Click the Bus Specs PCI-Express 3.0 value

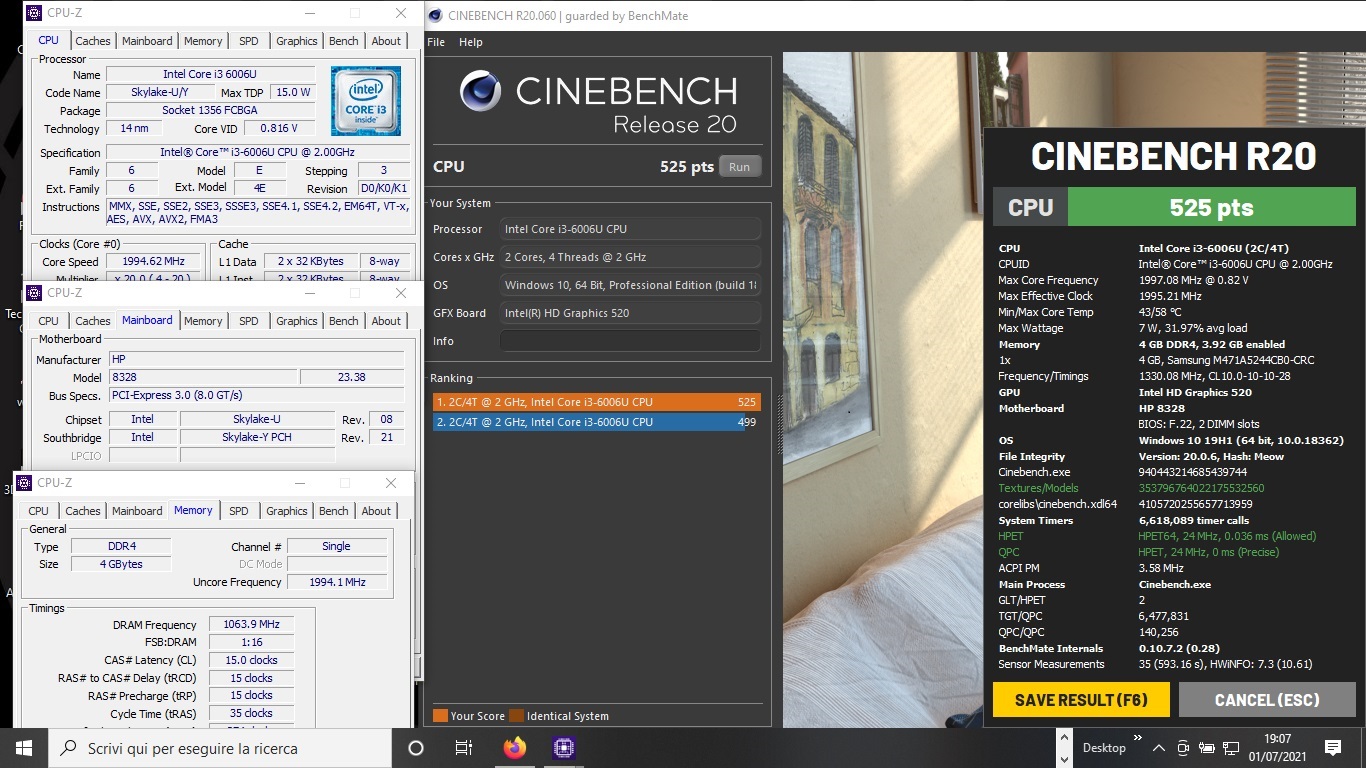pyautogui.click(x=255, y=395)
